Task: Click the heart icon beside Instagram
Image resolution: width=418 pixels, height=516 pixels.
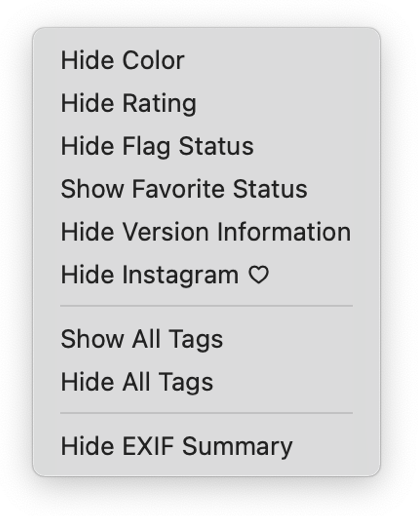Action: point(258,275)
